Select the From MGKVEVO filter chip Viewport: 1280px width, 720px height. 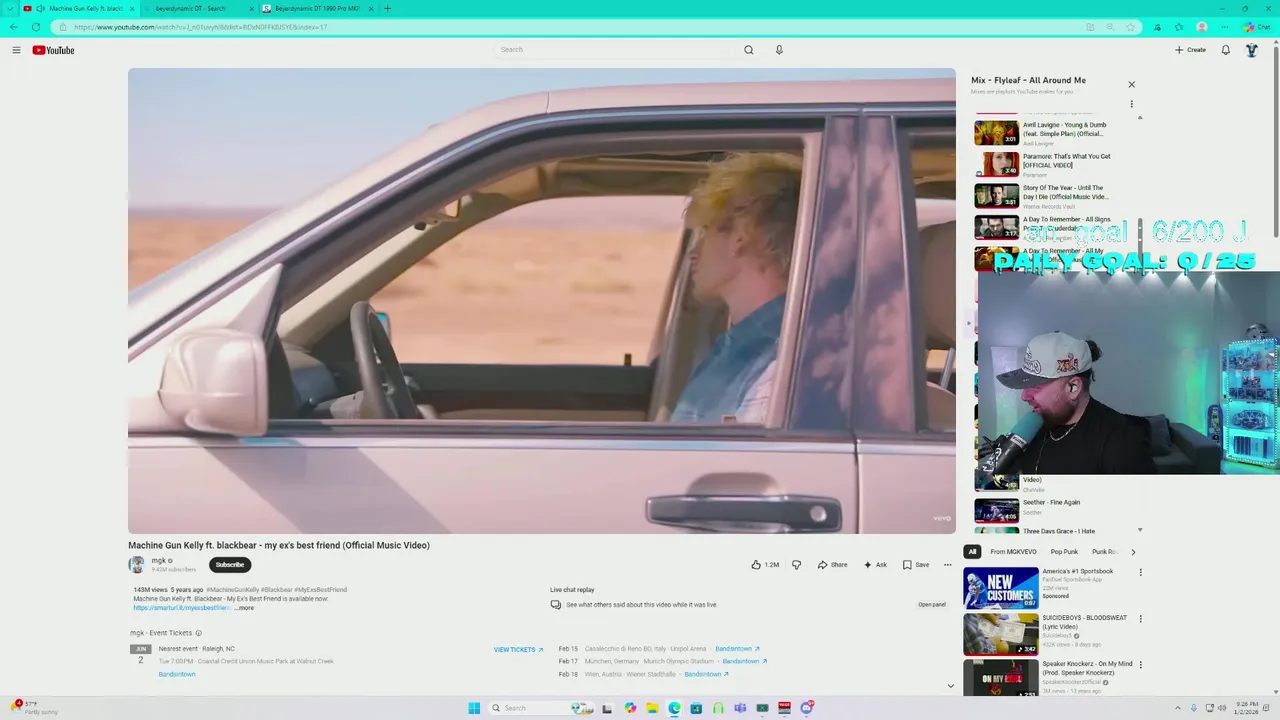[1013, 552]
